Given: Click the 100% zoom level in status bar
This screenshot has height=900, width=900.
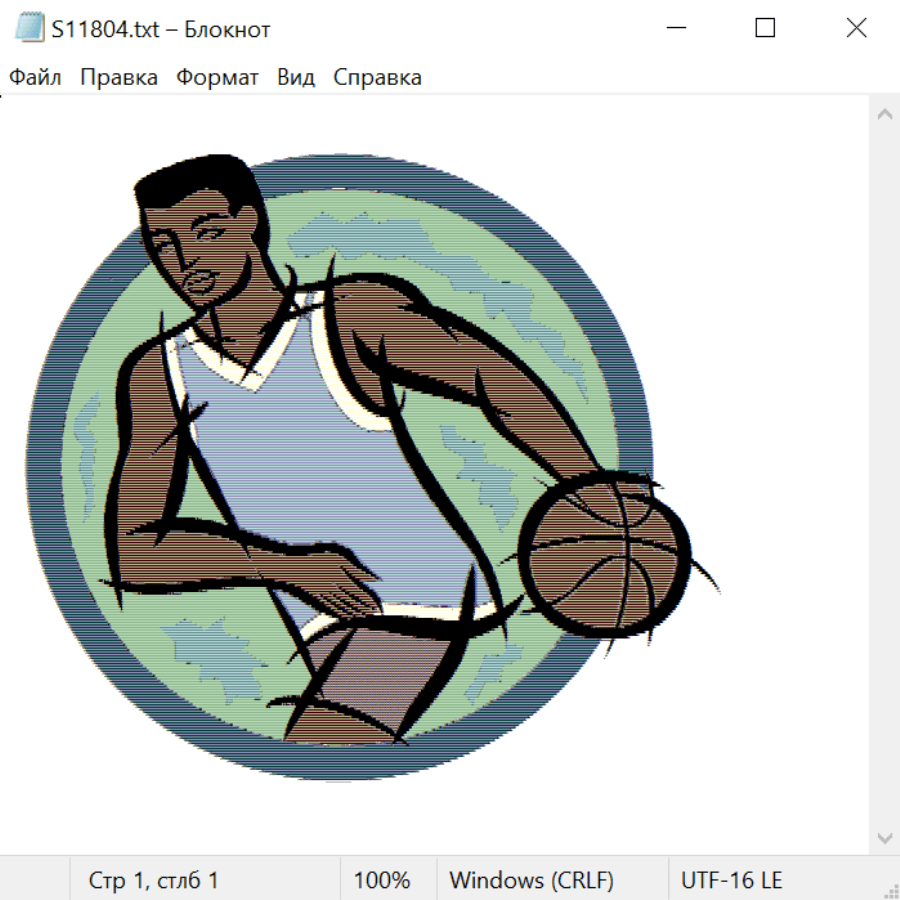Looking at the screenshot, I should click(x=382, y=881).
